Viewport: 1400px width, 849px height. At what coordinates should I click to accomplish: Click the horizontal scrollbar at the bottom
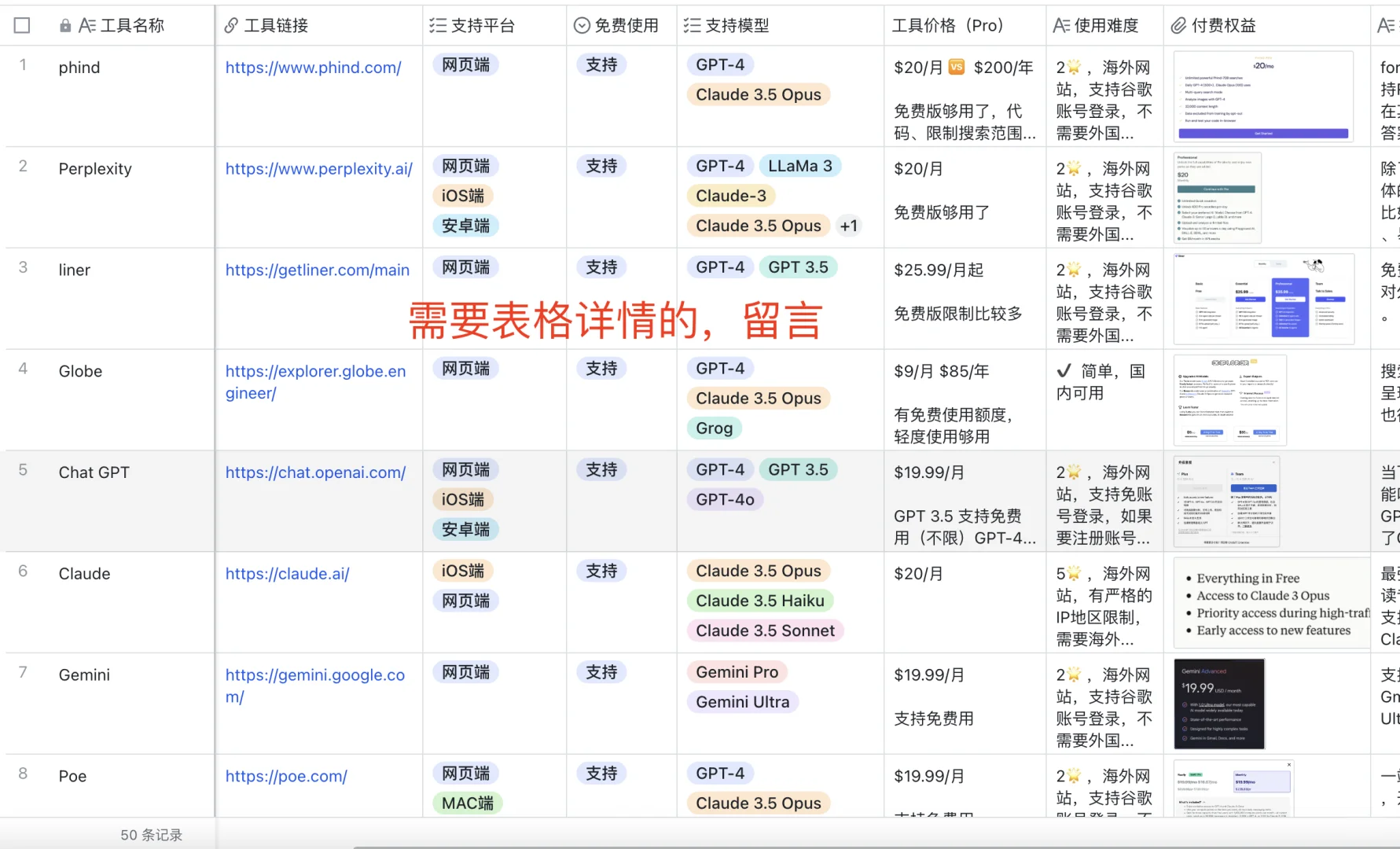[x=865, y=843]
